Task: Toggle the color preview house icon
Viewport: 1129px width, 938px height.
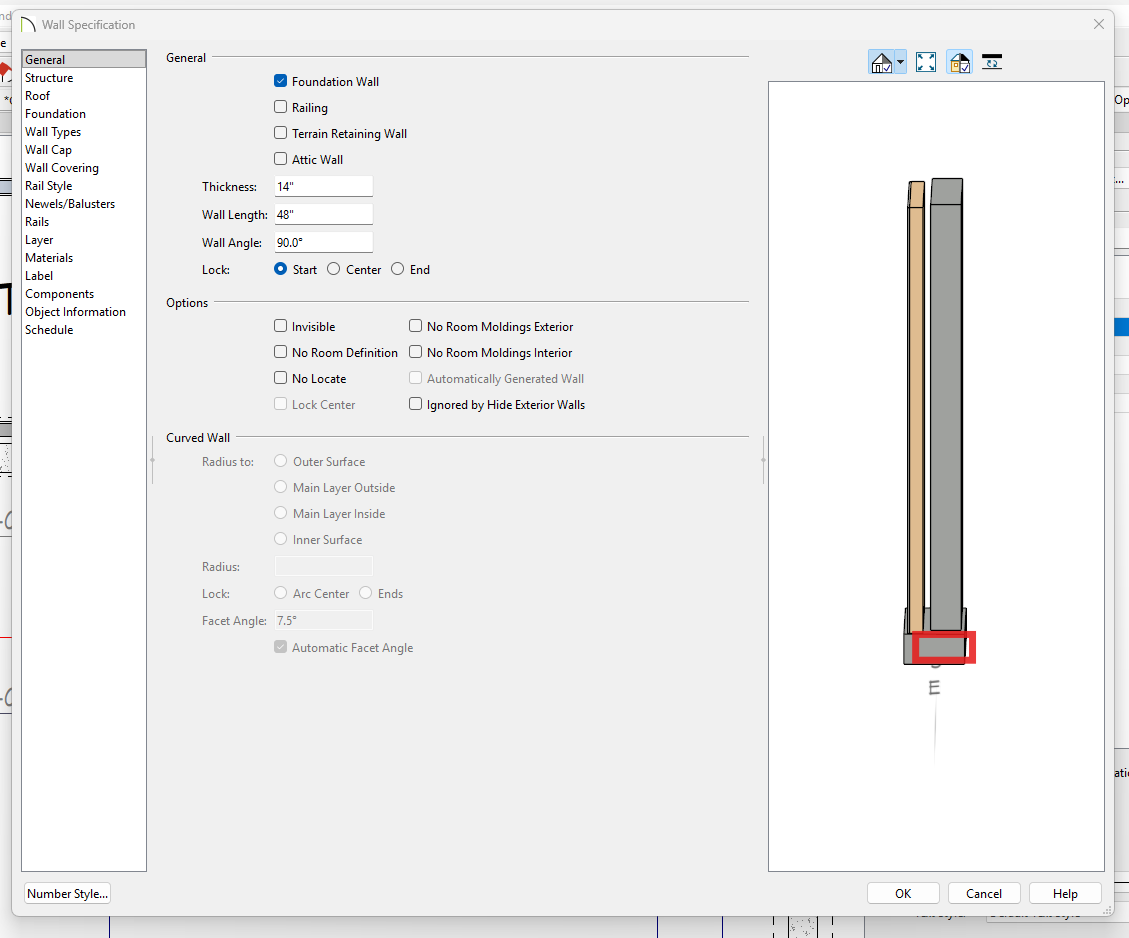Action: click(x=959, y=63)
